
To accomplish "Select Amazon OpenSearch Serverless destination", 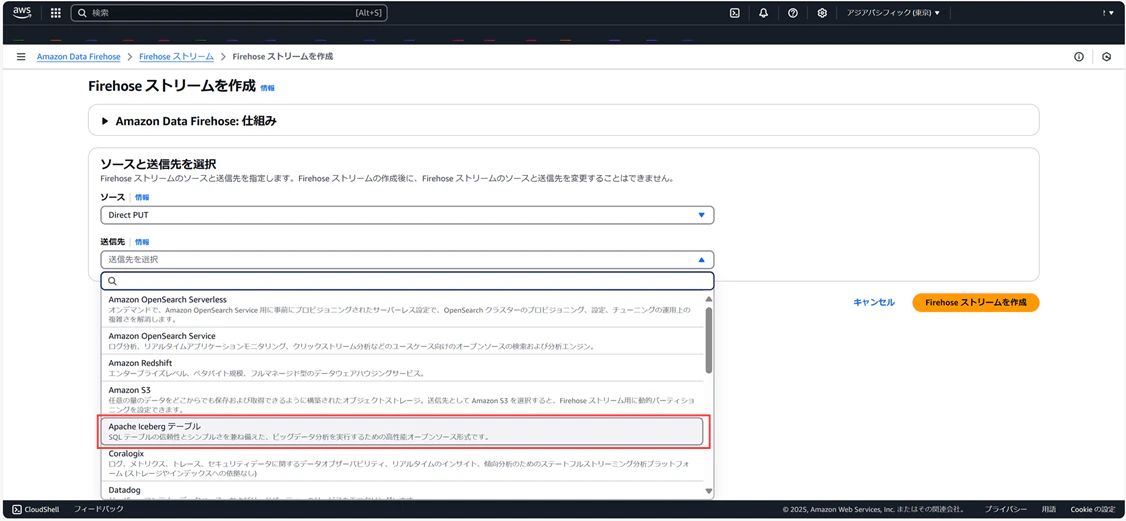I will pos(401,309).
